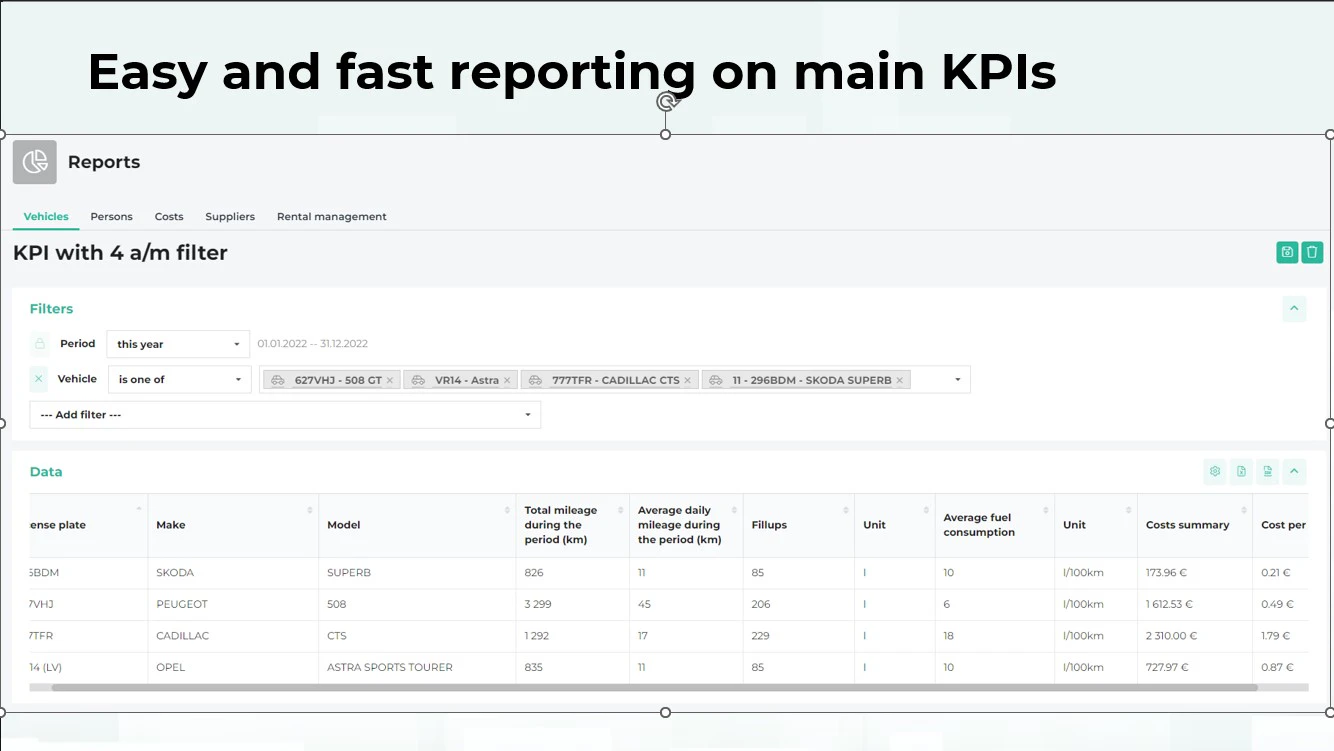This screenshot has width=1334, height=751.
Task: Open the 'is one of' condition dropdown
Action: (178, 379)
